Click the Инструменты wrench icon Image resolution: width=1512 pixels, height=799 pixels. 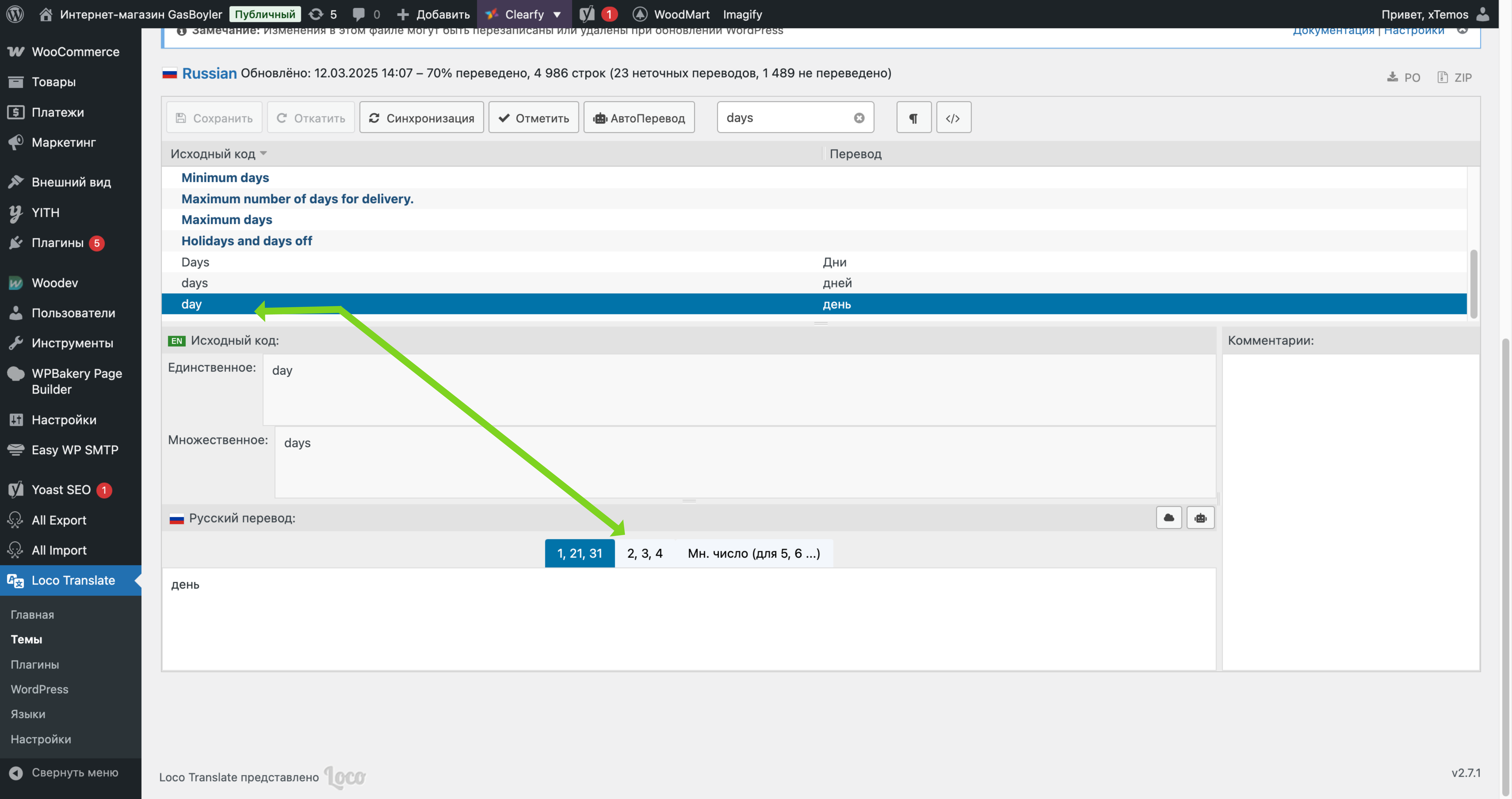tap(16, 343)
